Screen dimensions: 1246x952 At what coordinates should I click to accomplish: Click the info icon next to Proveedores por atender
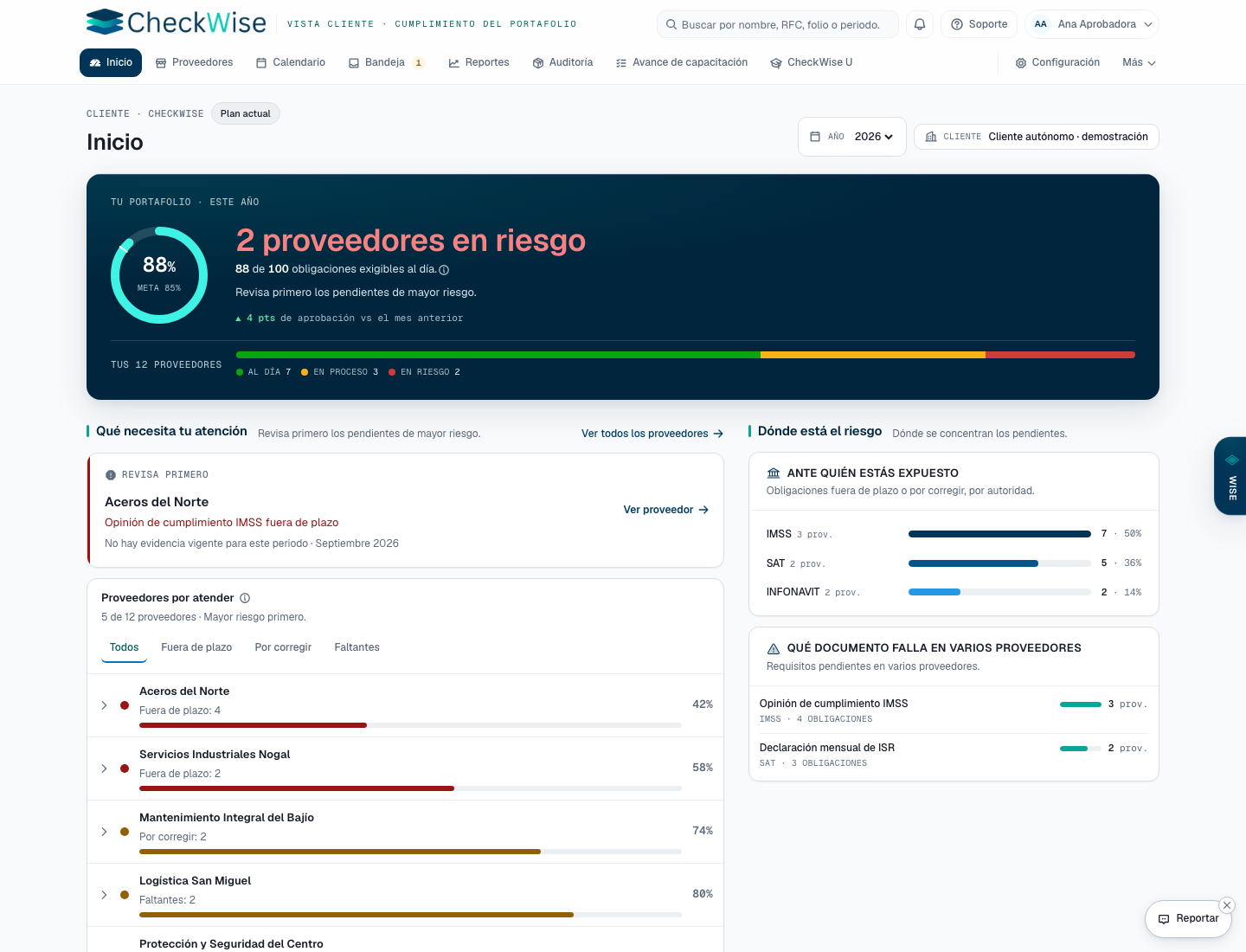pos(245,598)
